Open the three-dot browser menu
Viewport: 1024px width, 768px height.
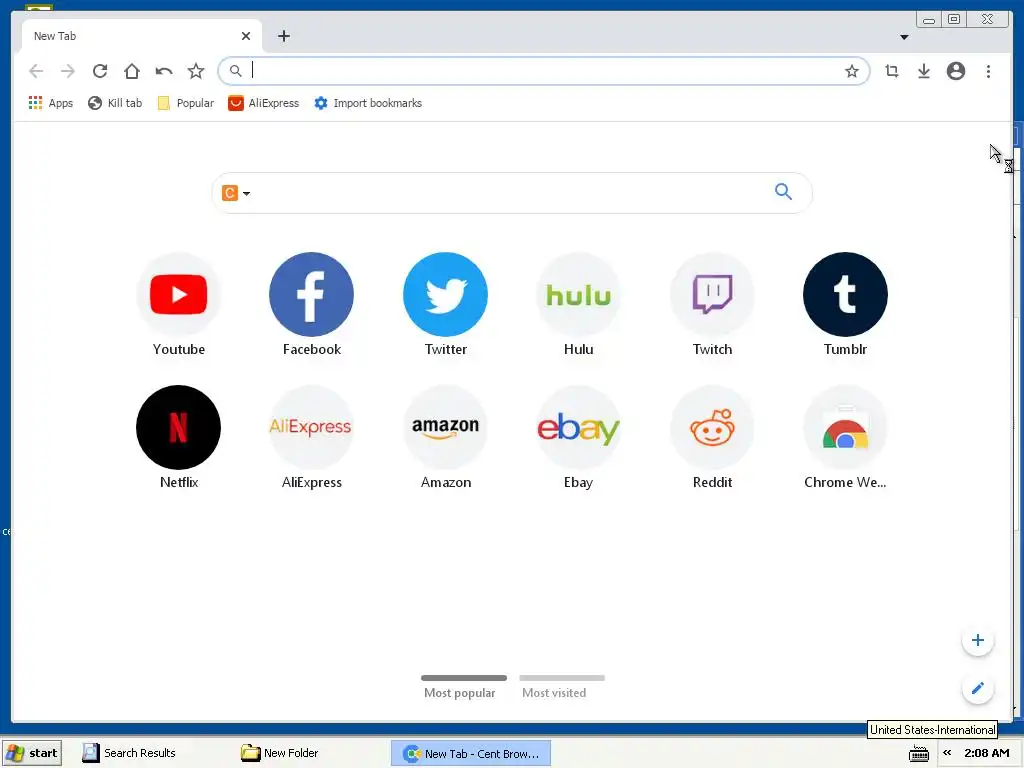(x=988, y=71)
